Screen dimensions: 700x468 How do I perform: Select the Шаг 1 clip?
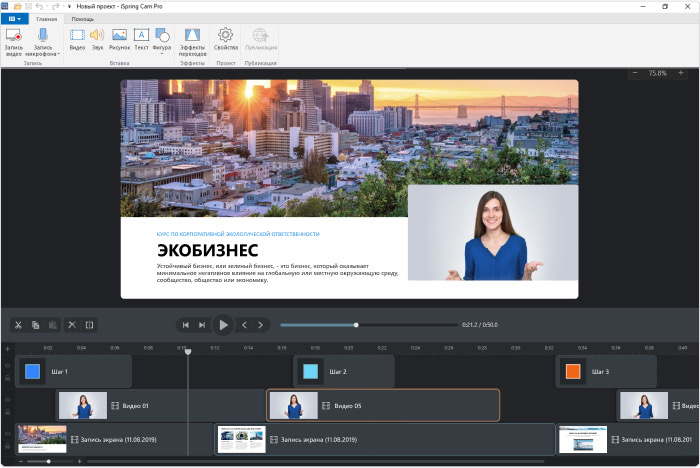point(74,372)
